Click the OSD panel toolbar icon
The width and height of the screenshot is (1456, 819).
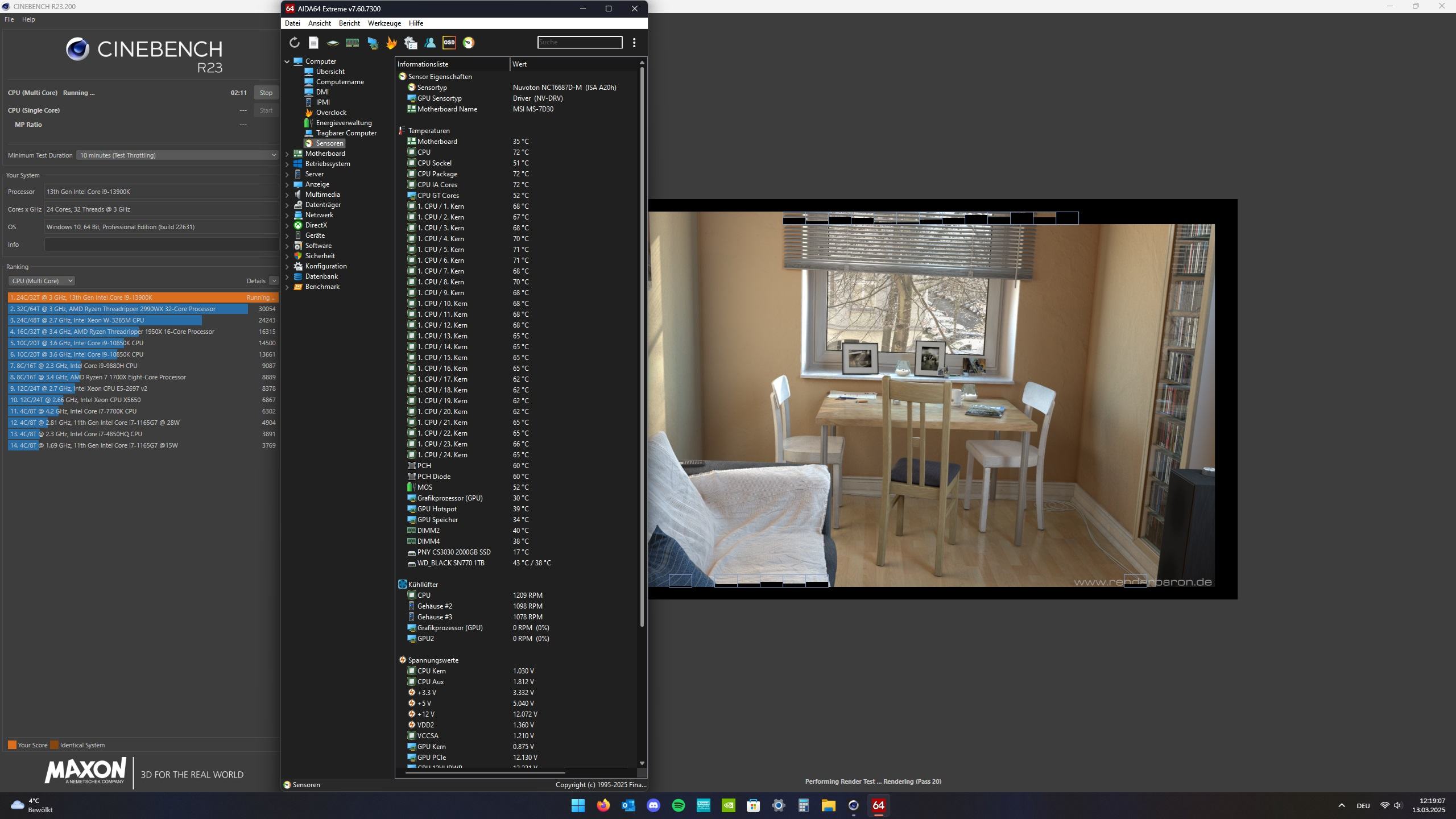pos(449,43)
